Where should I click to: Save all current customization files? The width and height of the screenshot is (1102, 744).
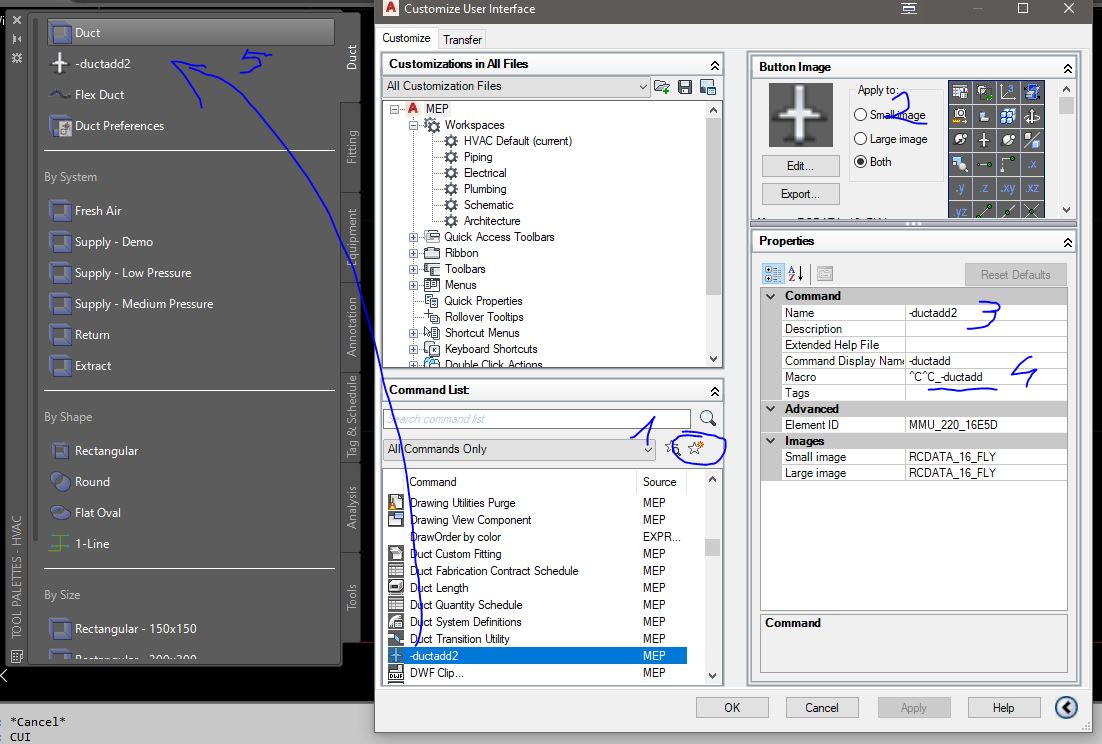point(684,87)
